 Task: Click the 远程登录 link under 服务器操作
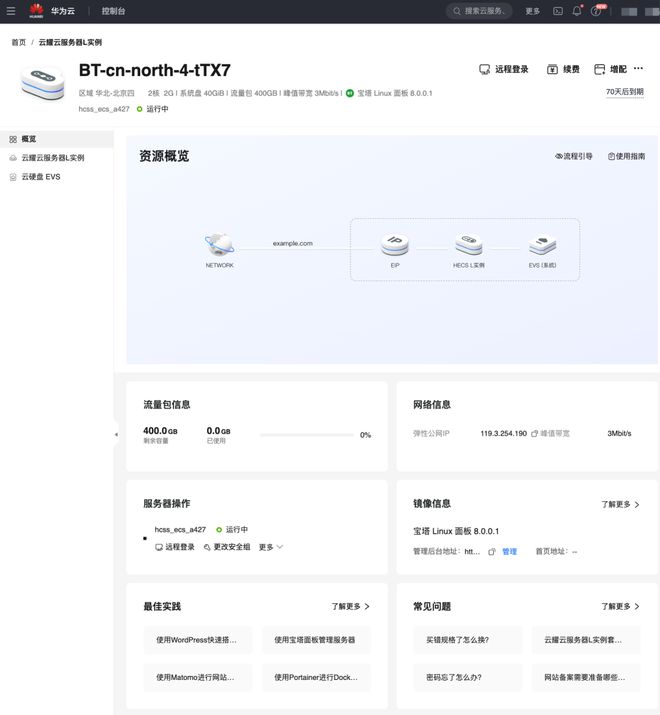175,547
